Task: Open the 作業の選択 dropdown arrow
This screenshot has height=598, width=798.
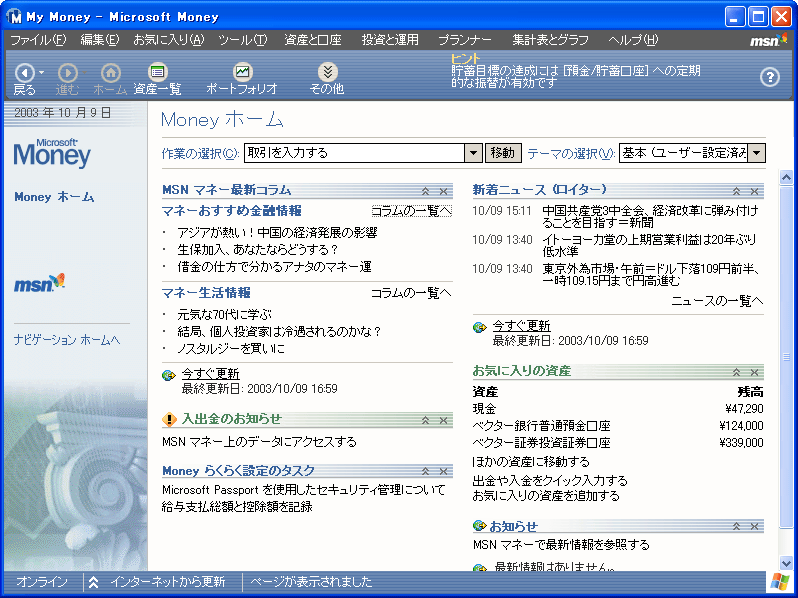Action: coord(473,153)
